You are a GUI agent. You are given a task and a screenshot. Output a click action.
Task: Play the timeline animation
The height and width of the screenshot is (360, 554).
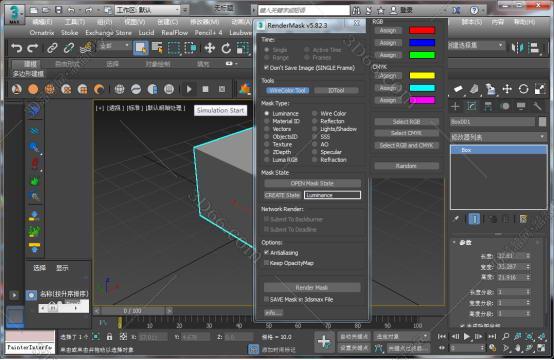(467, 337)
